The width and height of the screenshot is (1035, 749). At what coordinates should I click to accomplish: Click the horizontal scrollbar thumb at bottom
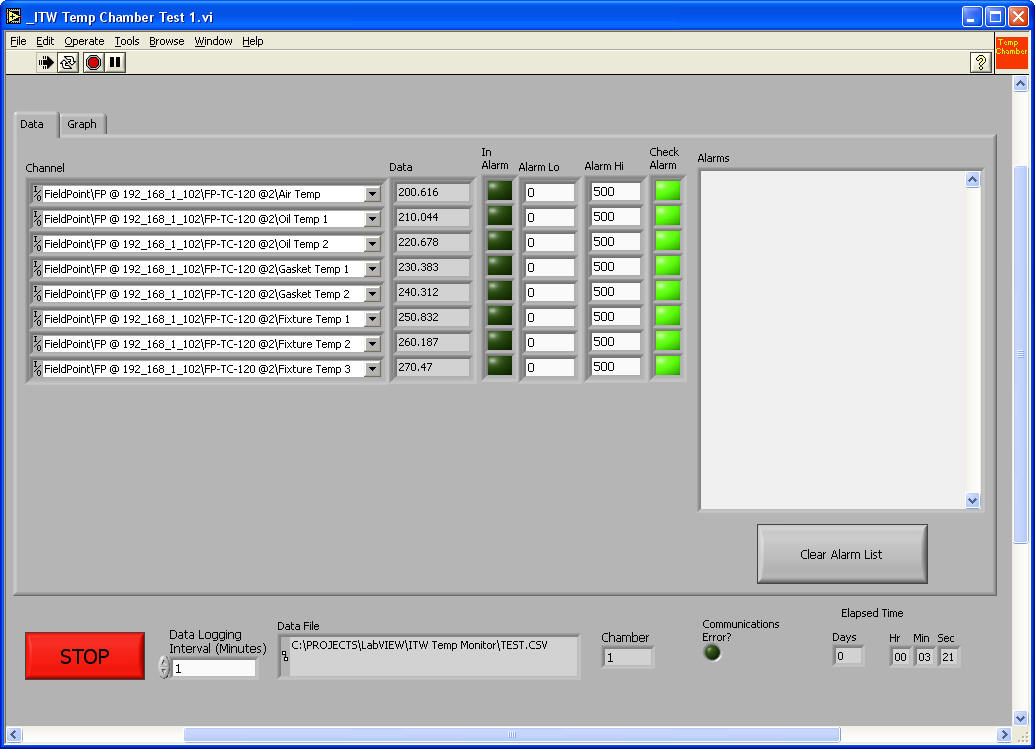511,735
